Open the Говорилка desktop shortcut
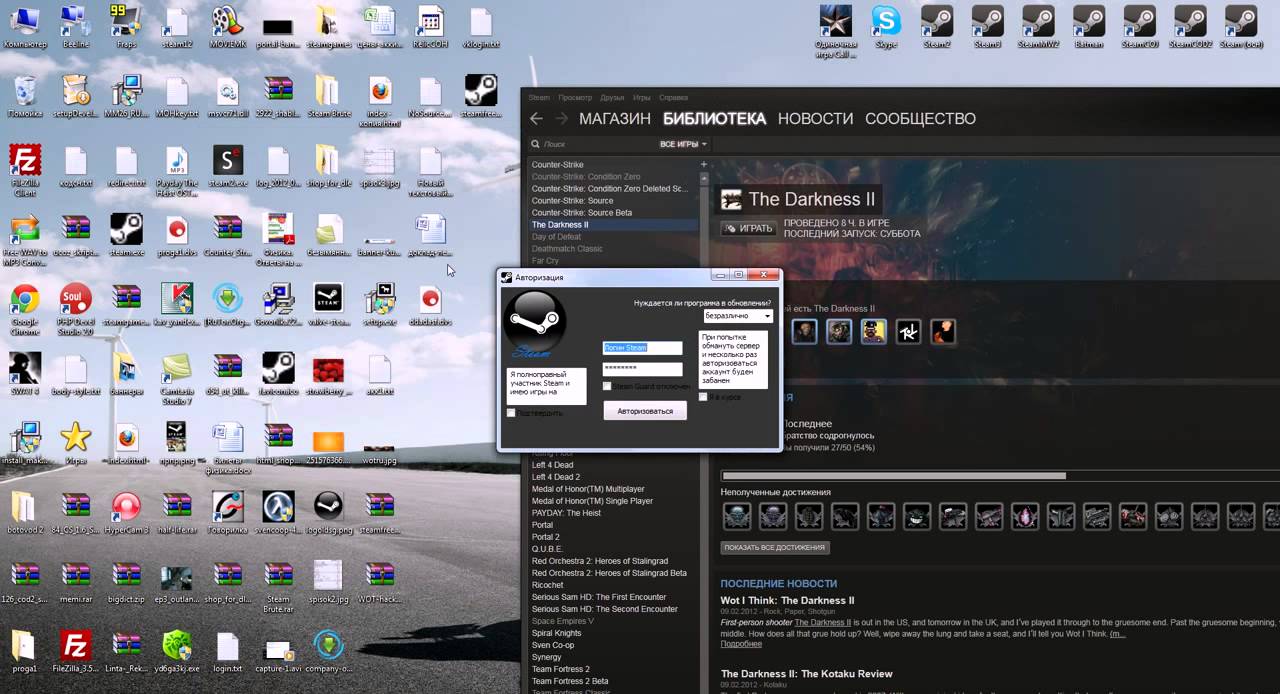This screenshot has width=1280, height=694. point(228,513)
